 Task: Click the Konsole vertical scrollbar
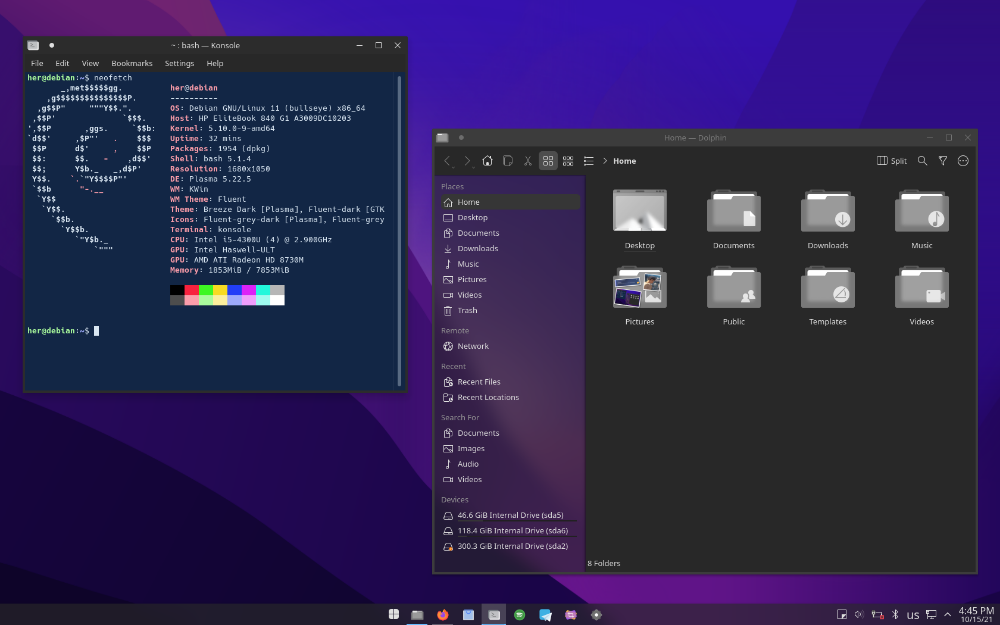(399, 231)
